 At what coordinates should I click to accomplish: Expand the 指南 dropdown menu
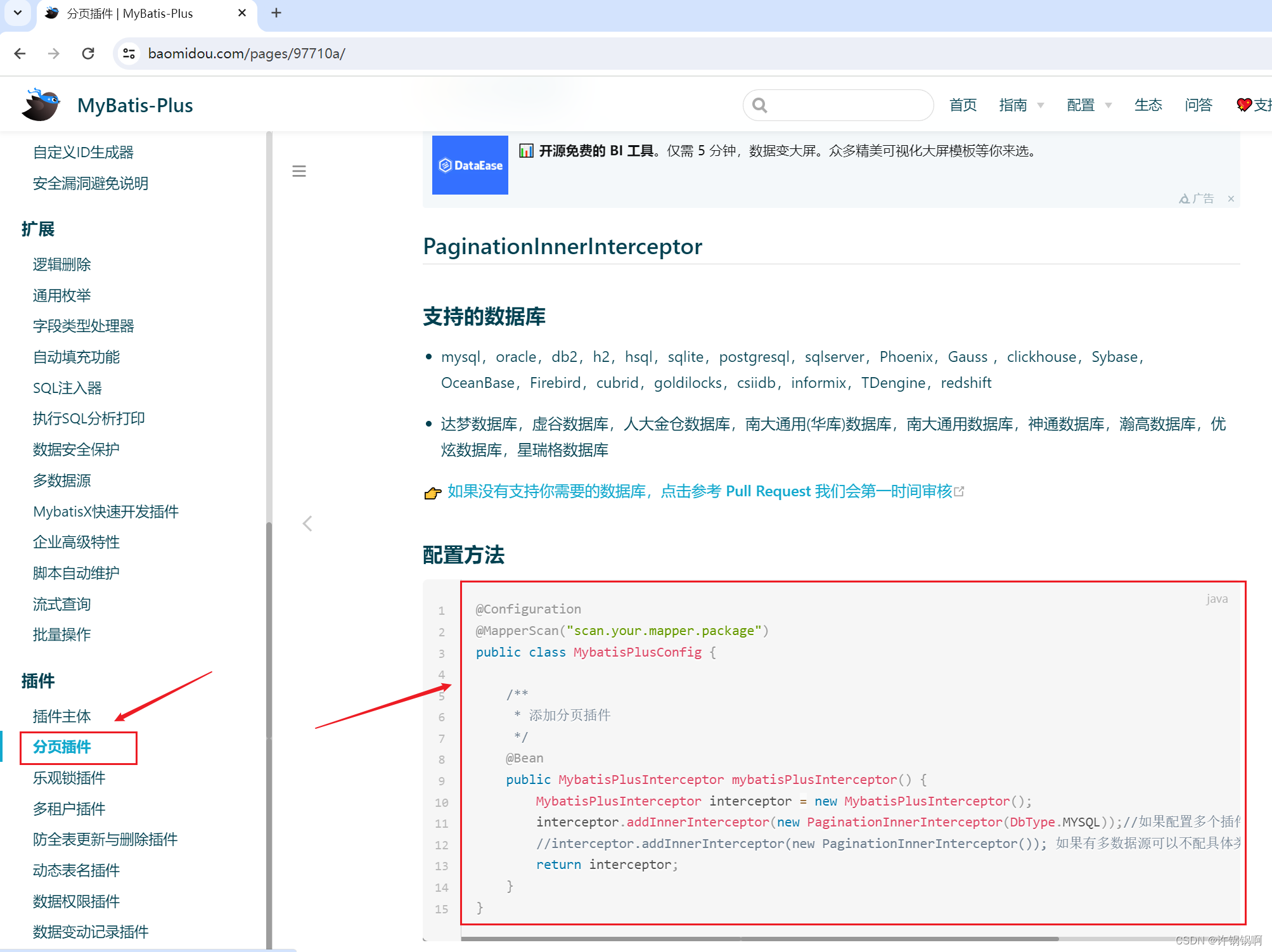tap(1021, 105)
